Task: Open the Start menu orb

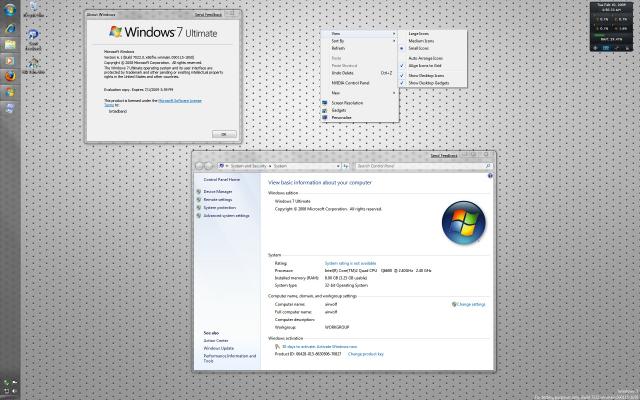Action: (x=9, y=9)
